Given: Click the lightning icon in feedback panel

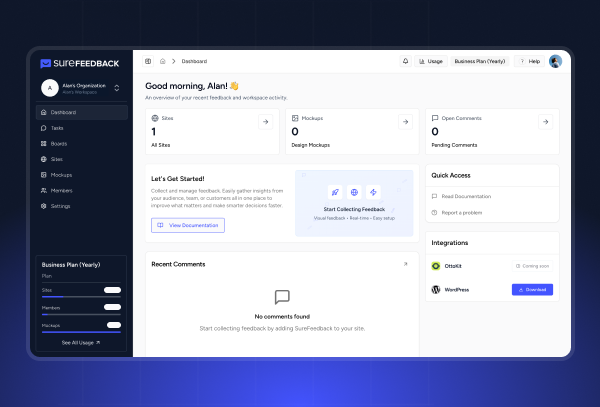Looking at the screenshot, I should pyautogui.click(x=373, y=192).
